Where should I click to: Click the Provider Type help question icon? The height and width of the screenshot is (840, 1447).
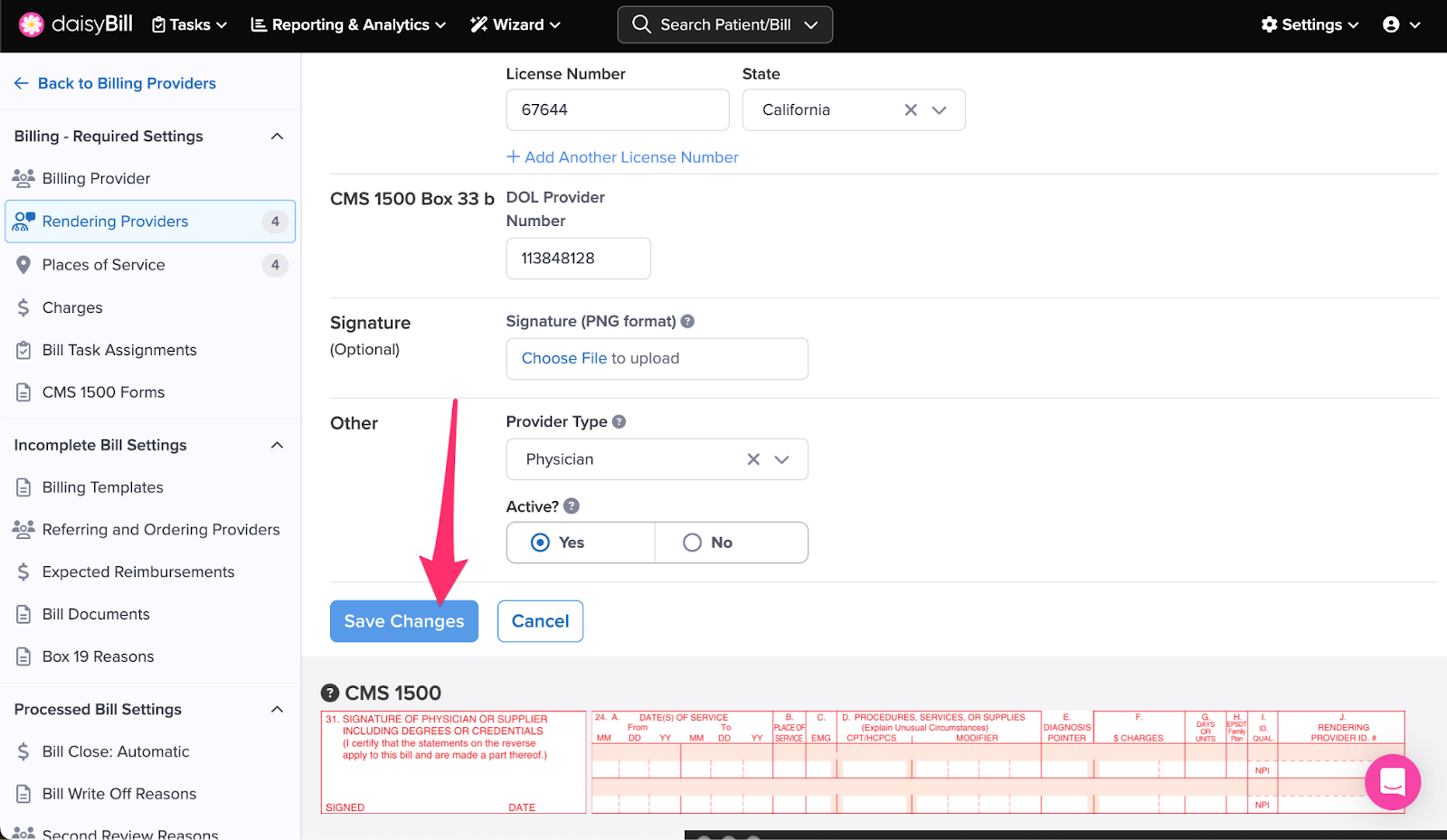(x=619, y=421)
